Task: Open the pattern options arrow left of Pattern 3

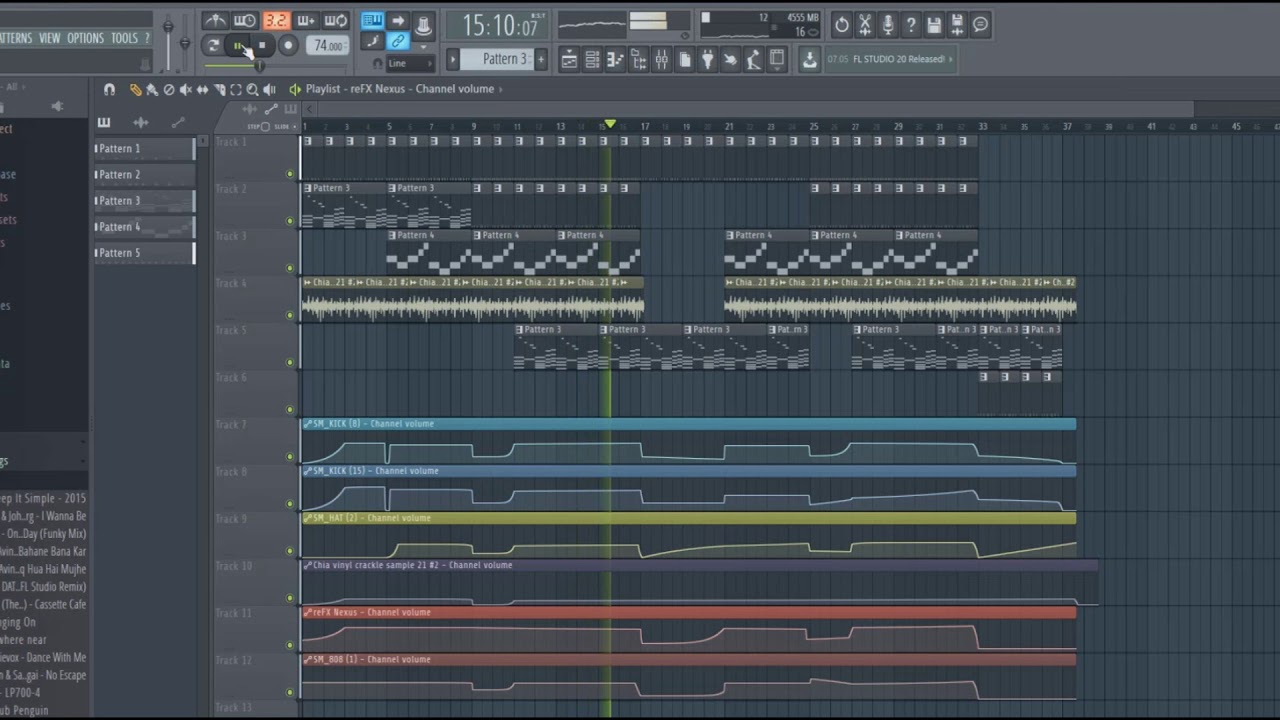Action: click(453, 59)
